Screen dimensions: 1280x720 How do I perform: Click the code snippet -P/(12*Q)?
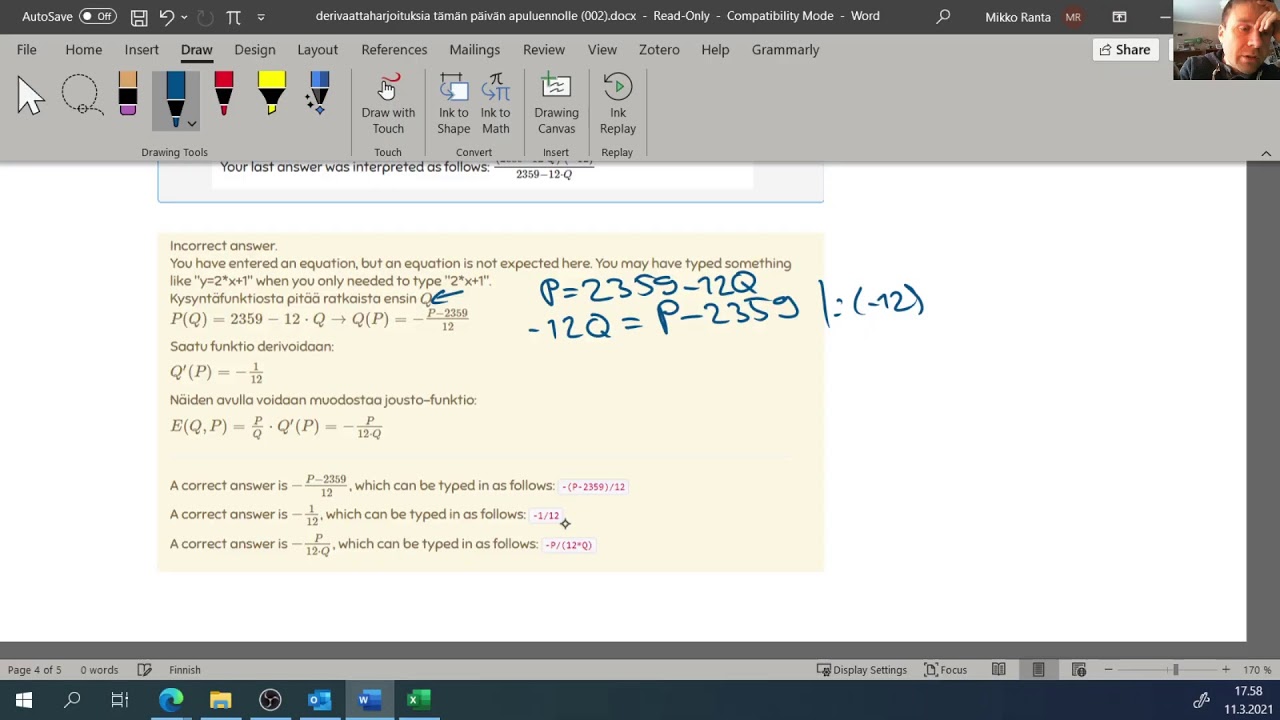click(x=568, y=545)
